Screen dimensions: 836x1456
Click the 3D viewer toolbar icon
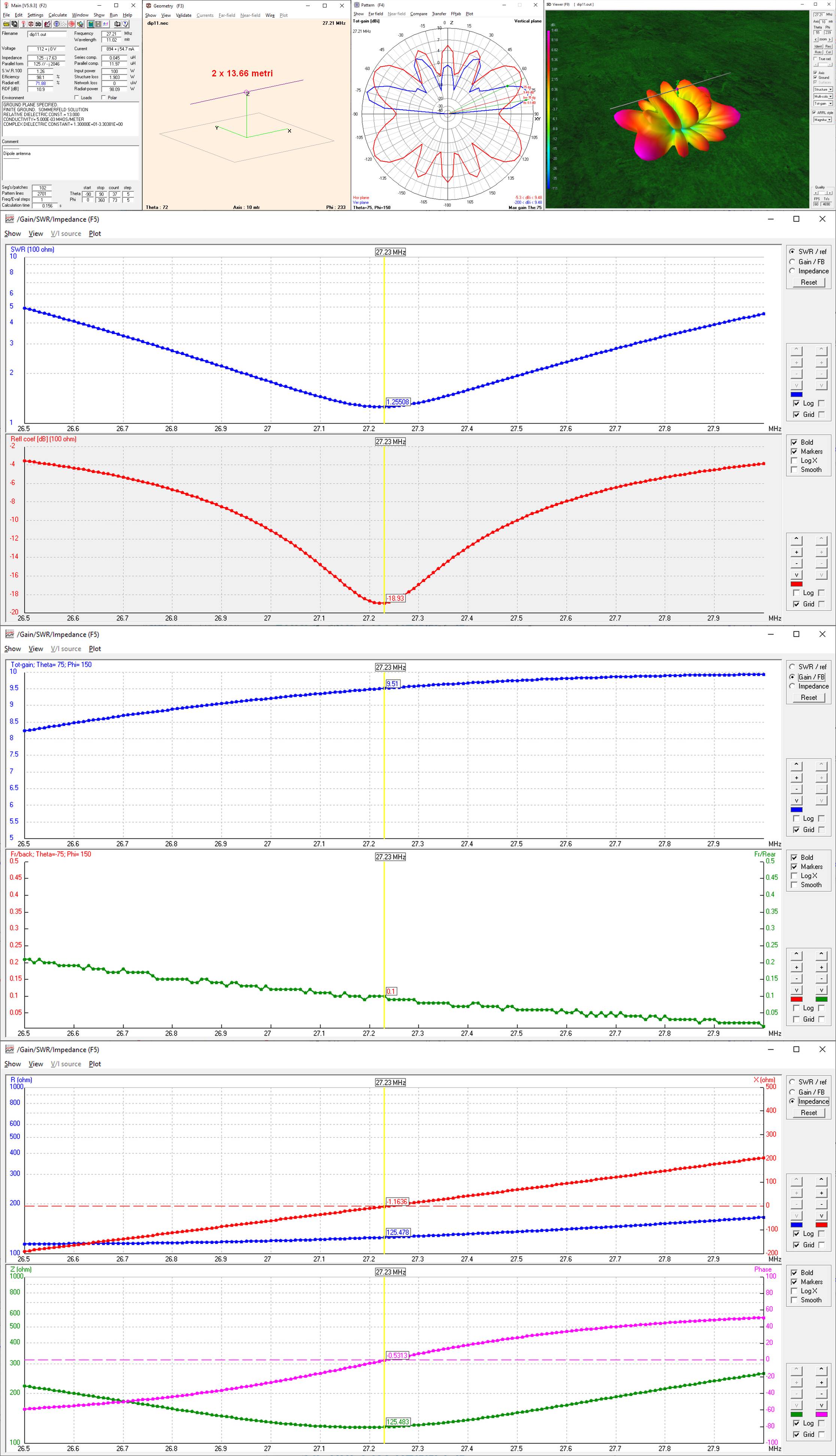(x=39, y=24)
